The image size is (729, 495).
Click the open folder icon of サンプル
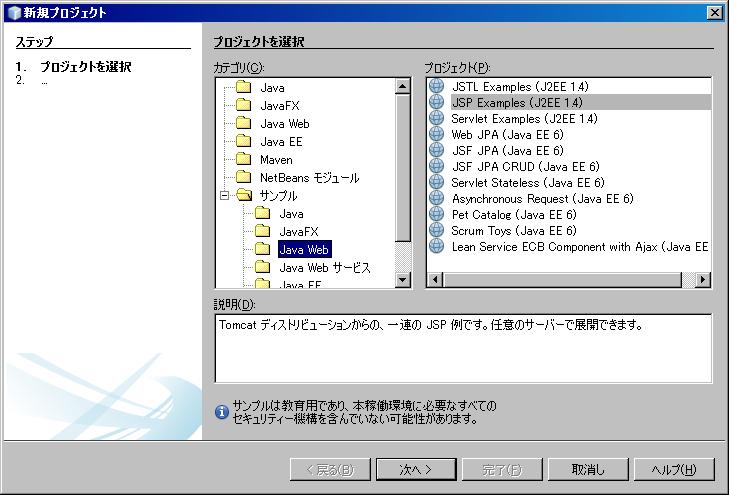244,195
